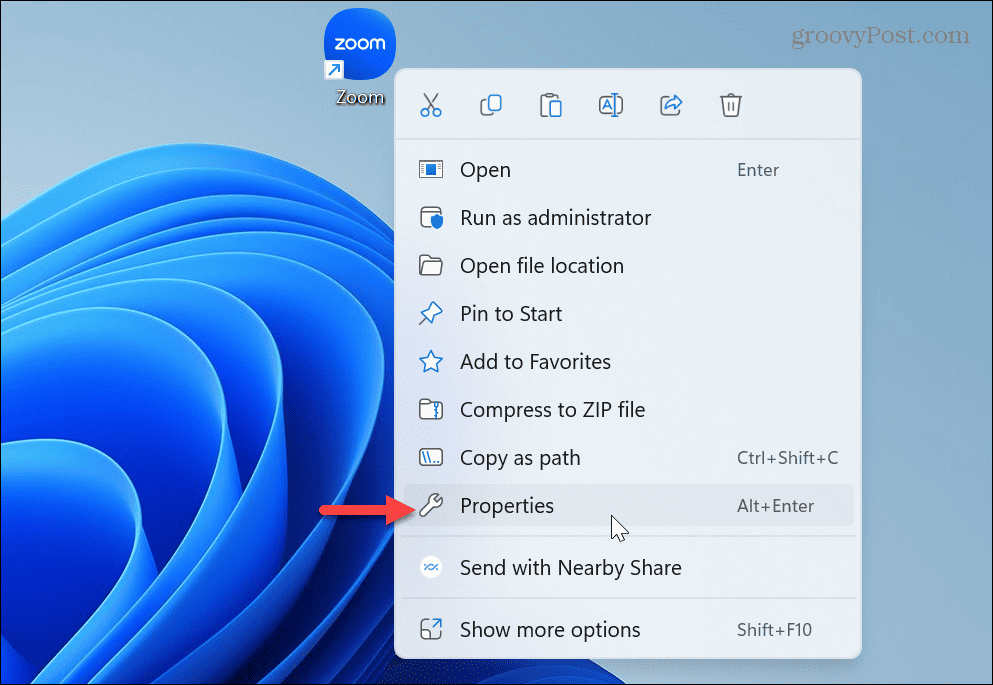Click the Copy icon at the top of the menu

point(491,104)
